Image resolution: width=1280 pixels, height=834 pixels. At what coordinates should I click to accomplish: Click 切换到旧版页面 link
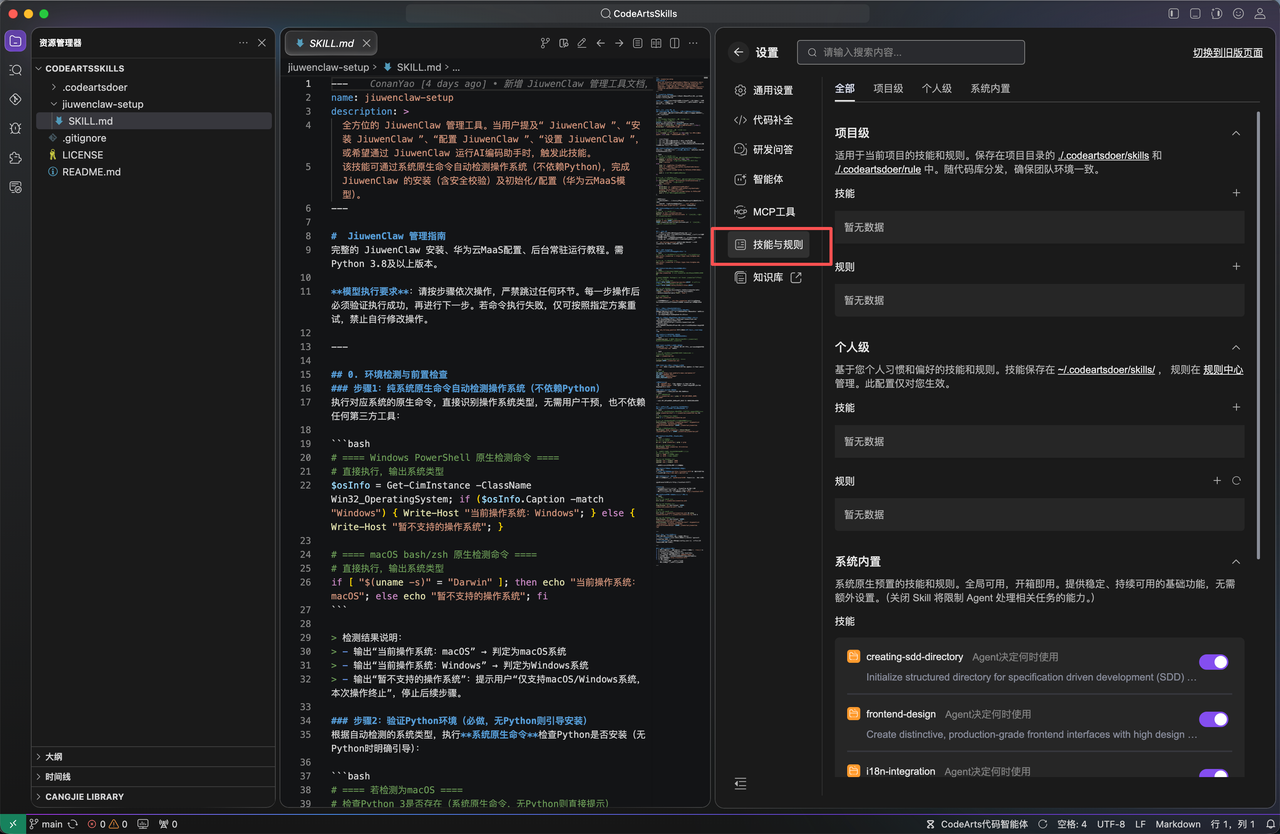(x=1228, y=53)
